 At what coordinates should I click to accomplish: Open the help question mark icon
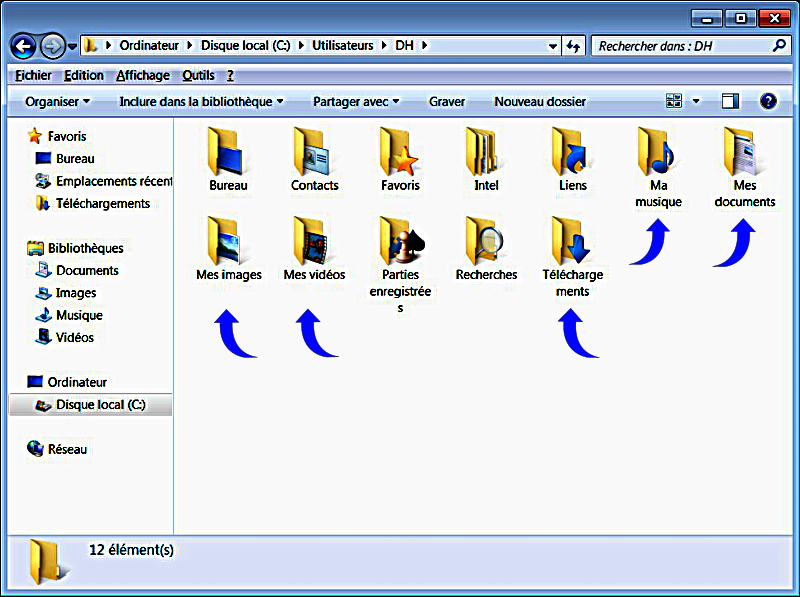[768, 101]
